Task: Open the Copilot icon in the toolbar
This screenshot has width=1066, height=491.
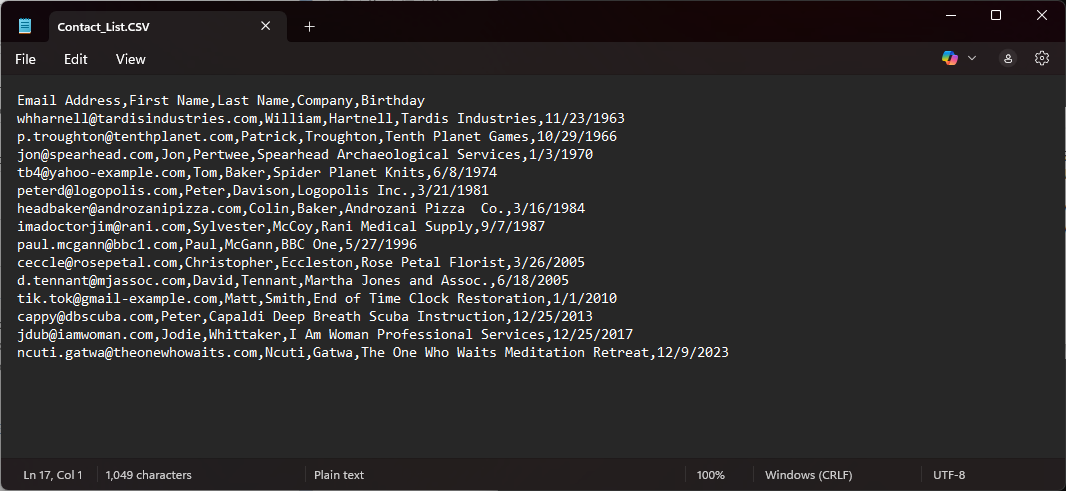Action: [949, 59]
